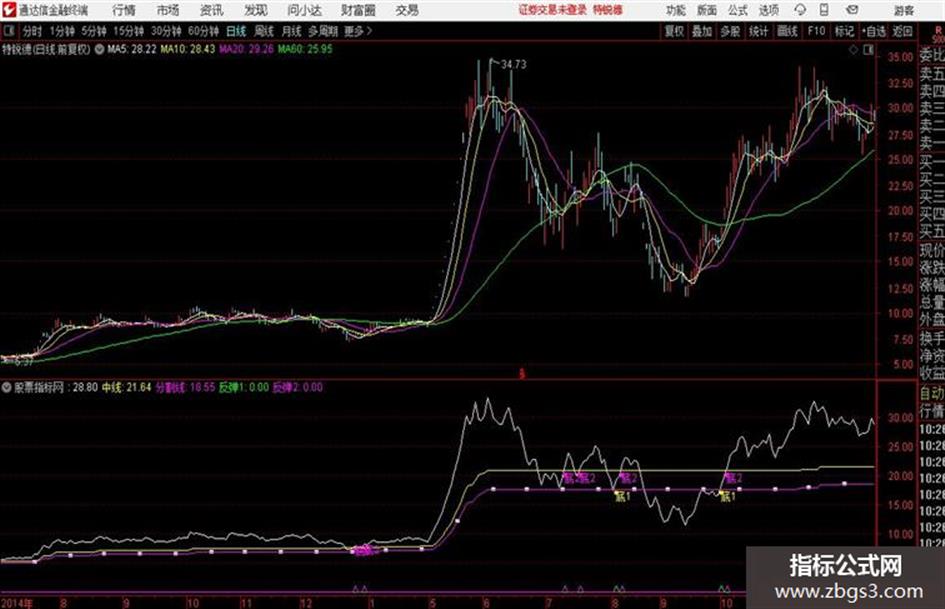Click the MA60: 25.95 label

[x=305, y=49]
